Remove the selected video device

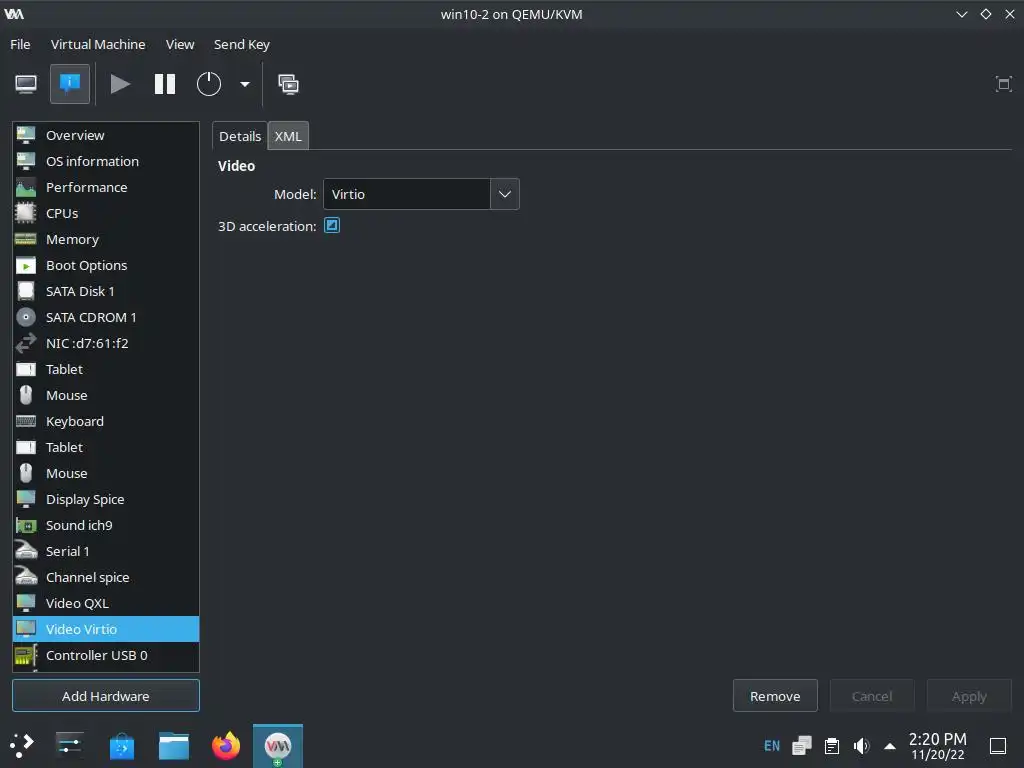click(x=775, y=696)
